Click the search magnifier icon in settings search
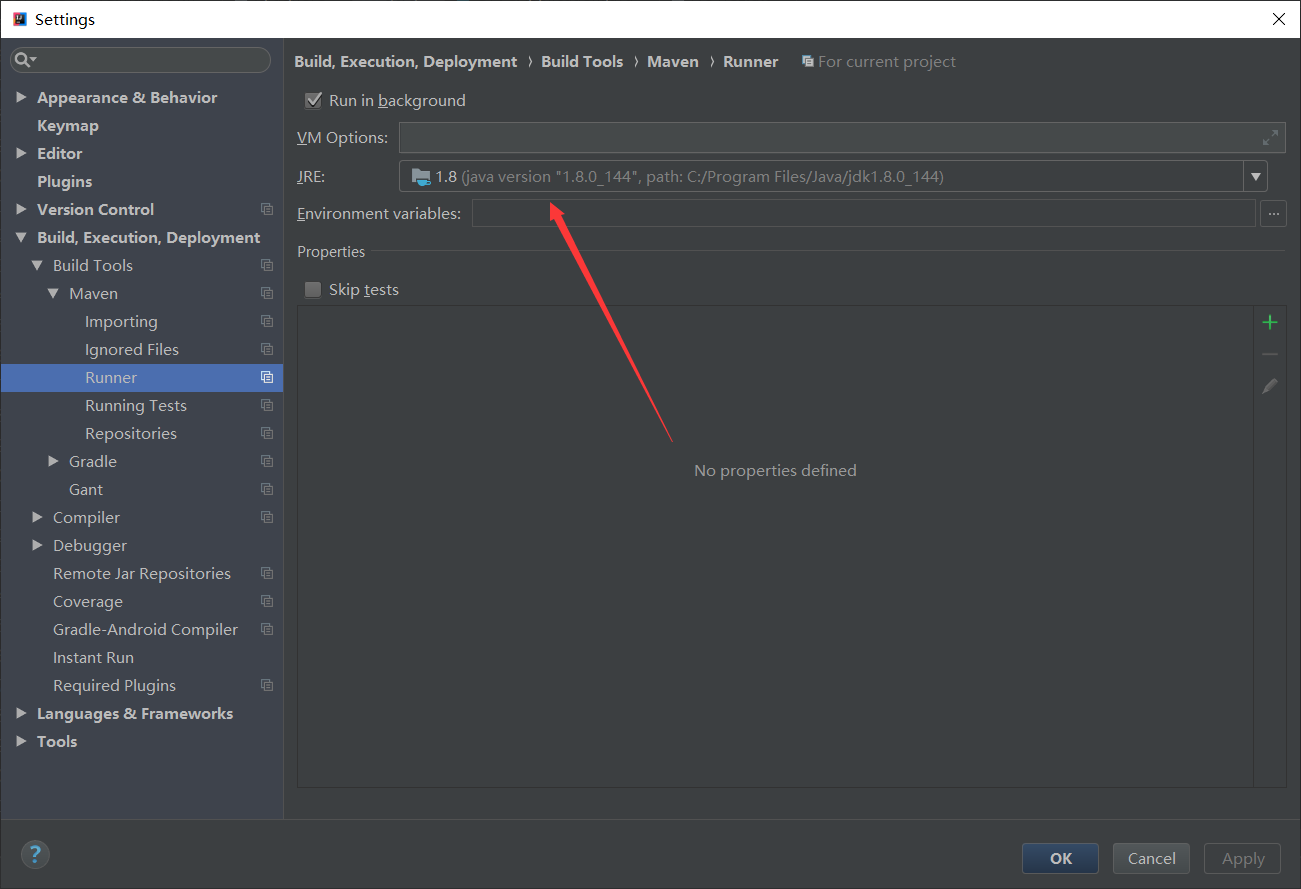Screen dimensions: 1301x889 pyautogui.click(x=23, y=60)
